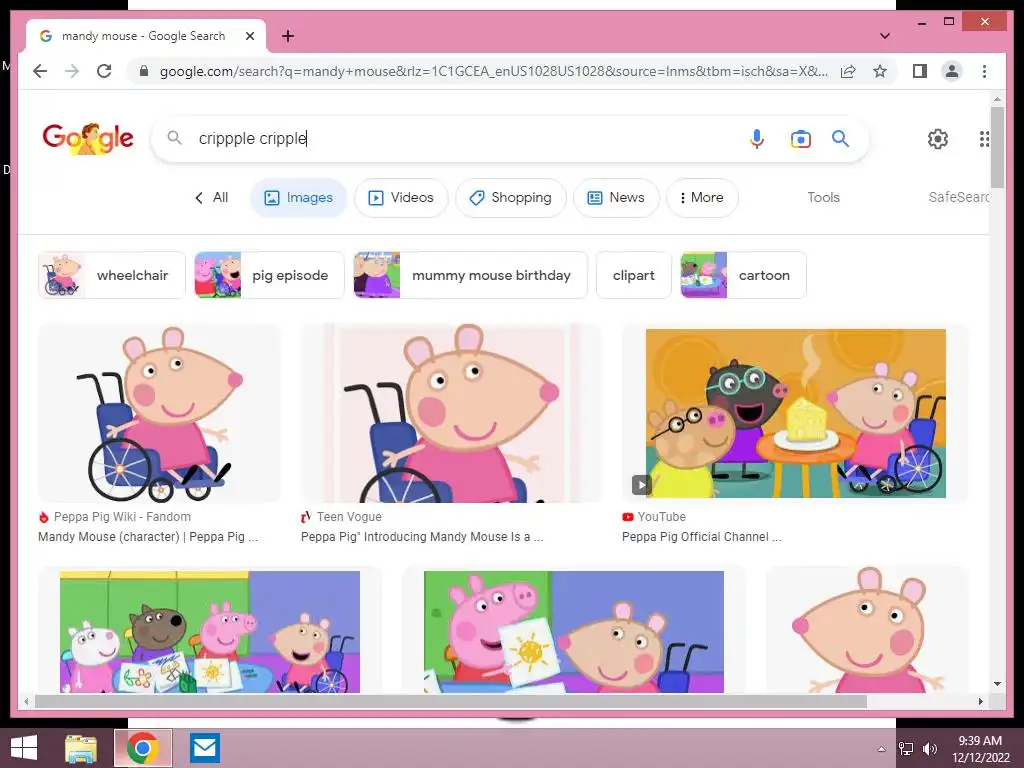Screen dimensions: 1024x768
Task: Open the SafeSearch setting
Action: pyautogui.click(x=958, y=197)
